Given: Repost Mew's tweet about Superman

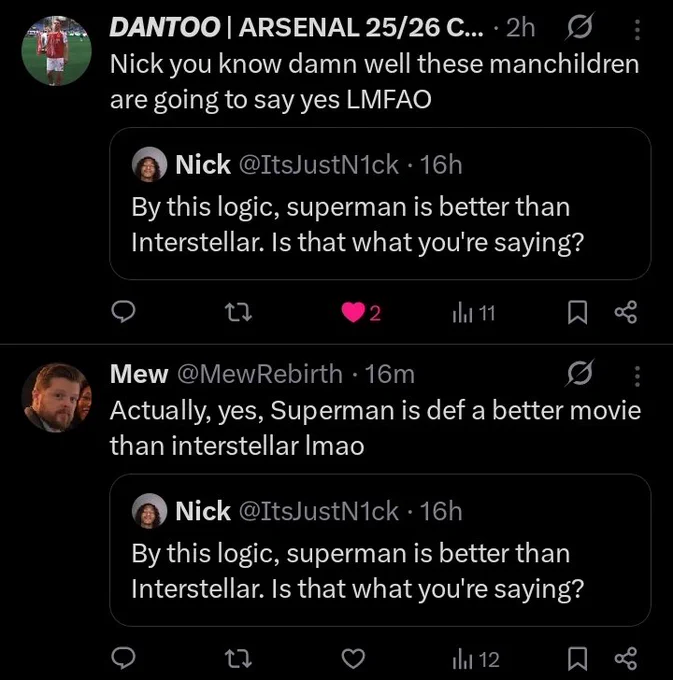Looking at the screenshot, I should point(238,658).
